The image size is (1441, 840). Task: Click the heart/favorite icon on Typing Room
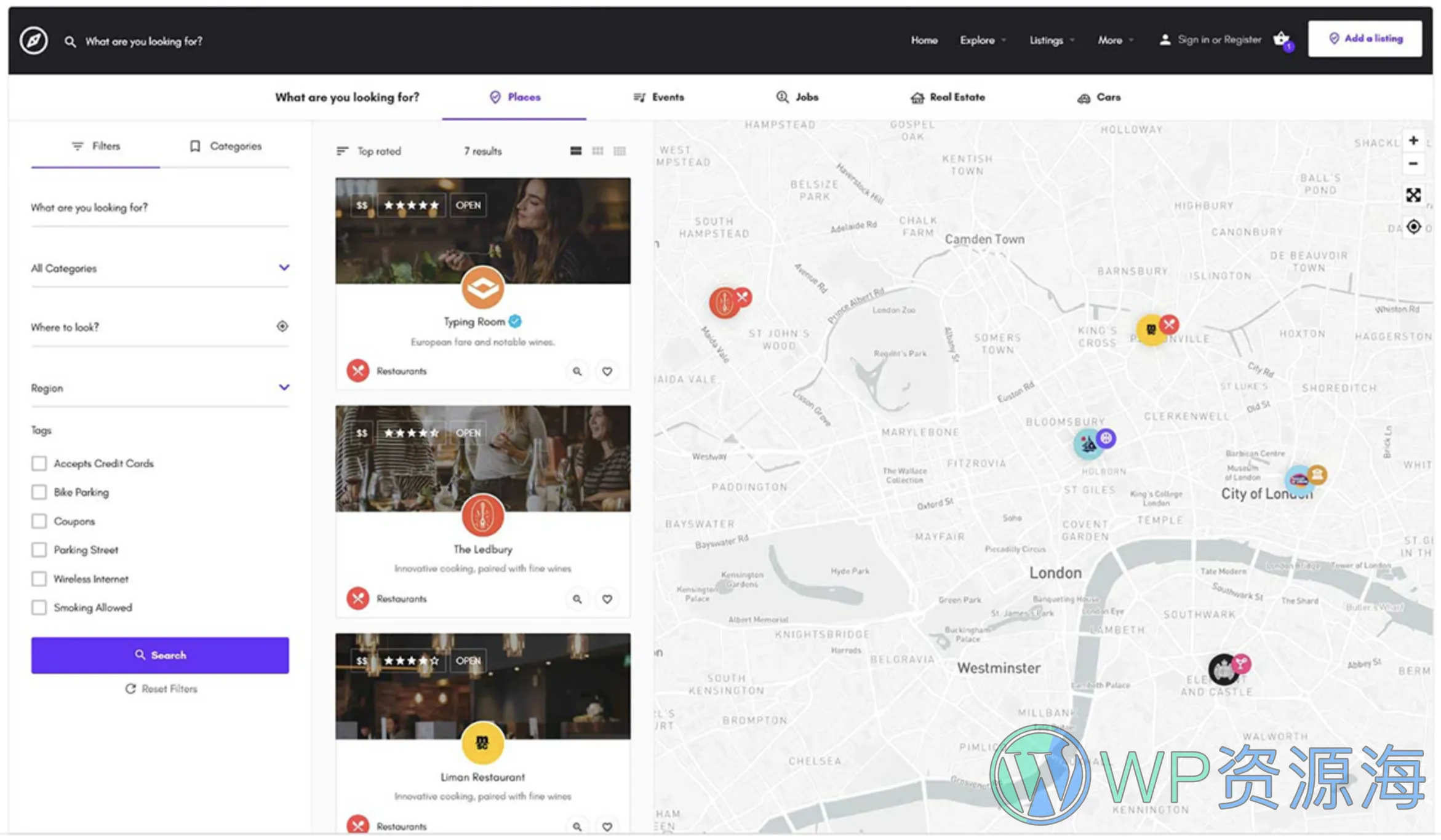608,371
